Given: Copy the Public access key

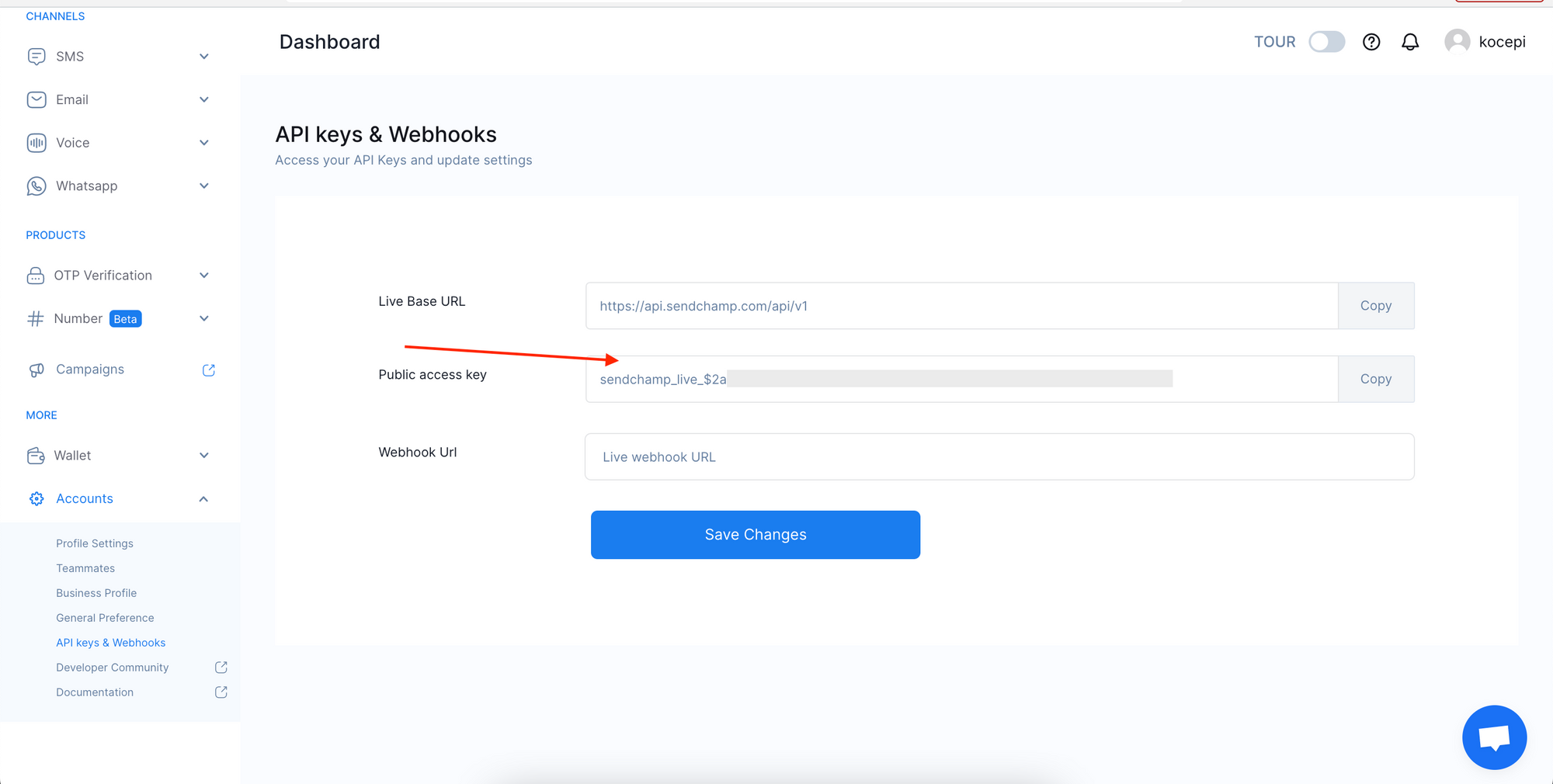Looking at the screenshot, I should click(1375, 379).
